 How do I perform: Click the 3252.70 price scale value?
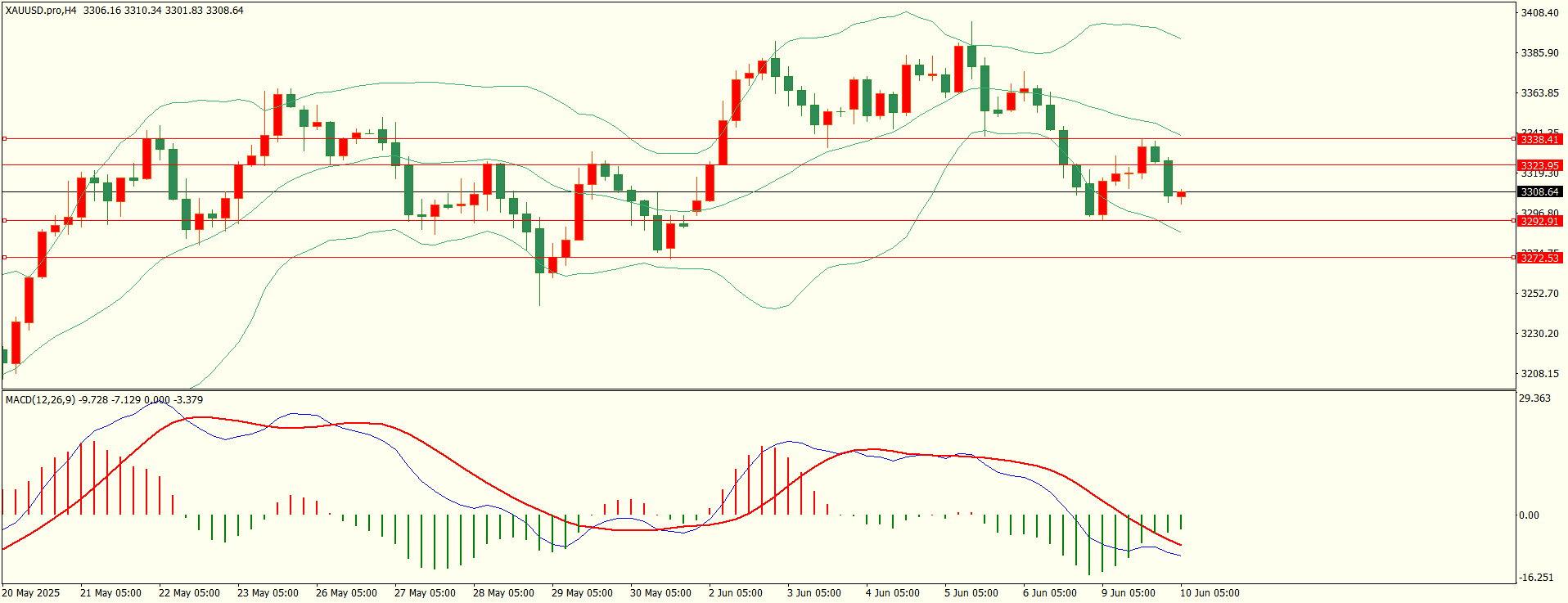[x=1539, y=294]
